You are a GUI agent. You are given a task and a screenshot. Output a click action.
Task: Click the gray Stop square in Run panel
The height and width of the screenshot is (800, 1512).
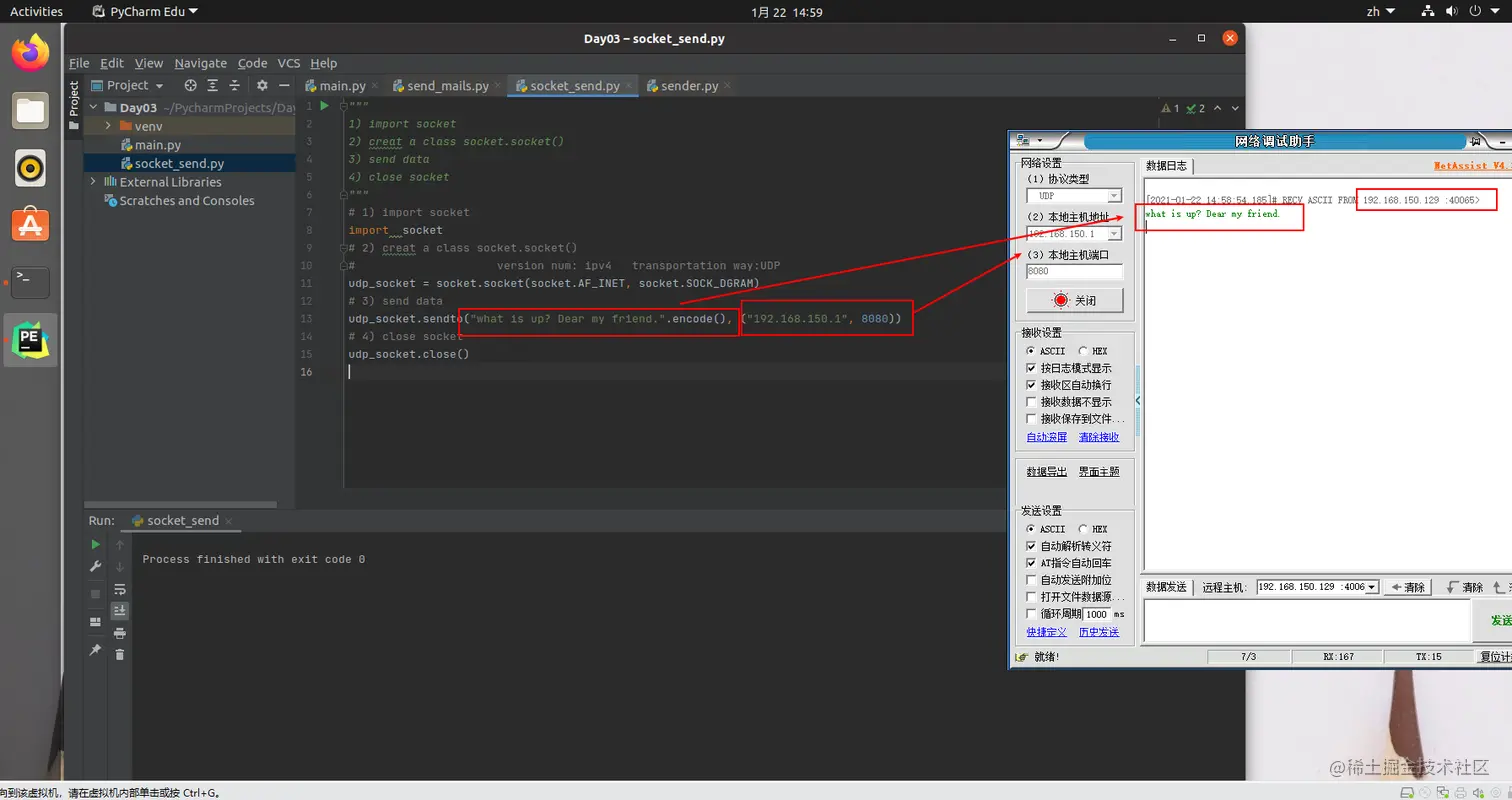click(x=96, y=594)
